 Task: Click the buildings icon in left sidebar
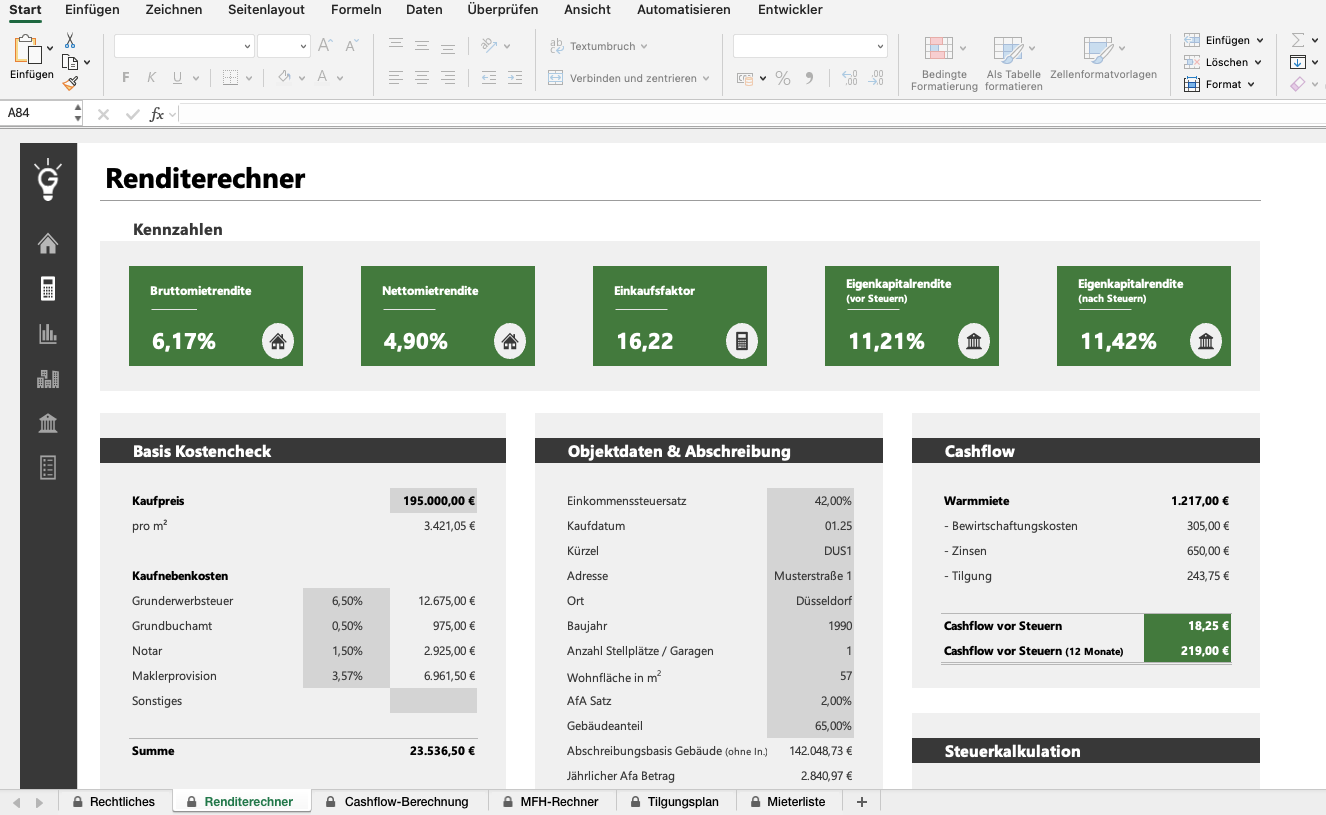(47, 379)
